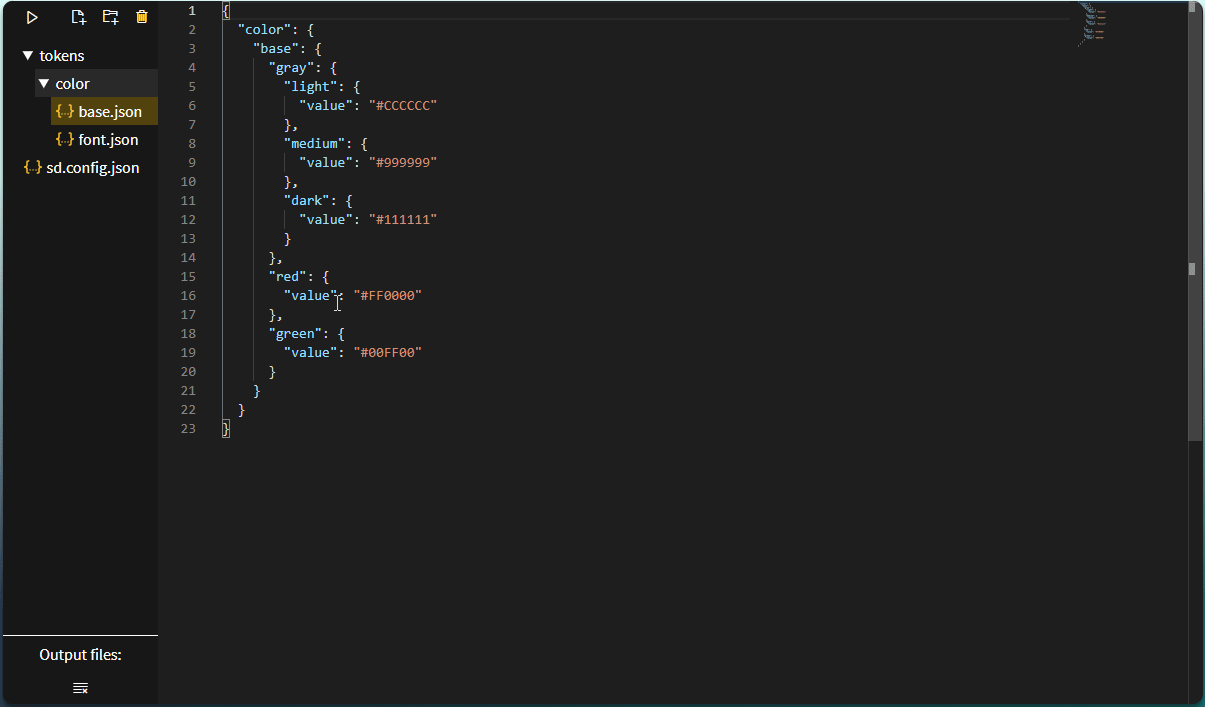Place cursor on the "#CCCCCC" value
Screen dimensions: 1205x707
click(x=403, y=106)
